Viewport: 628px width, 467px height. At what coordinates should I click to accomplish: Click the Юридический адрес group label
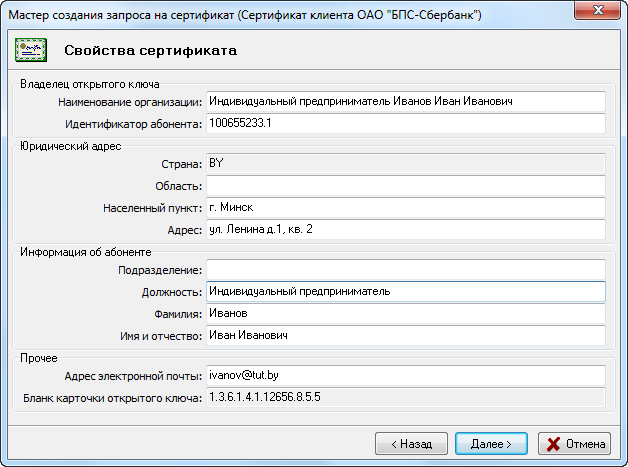pos(70,146)
